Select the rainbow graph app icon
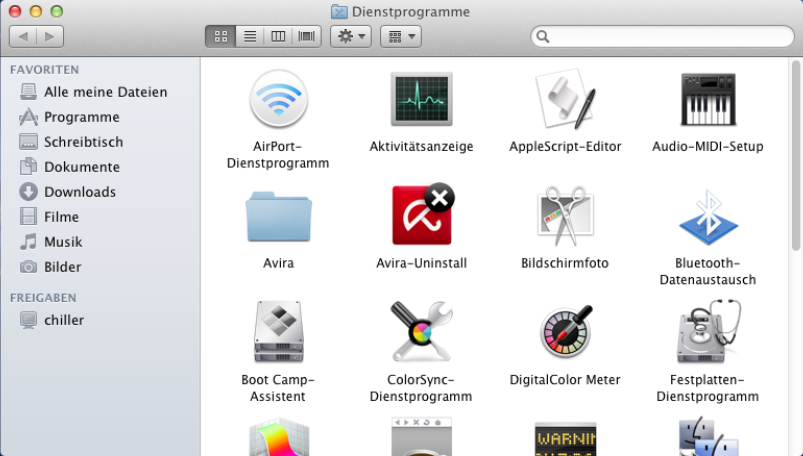This screenshot has width=803, height=456. tap(279, 437)
